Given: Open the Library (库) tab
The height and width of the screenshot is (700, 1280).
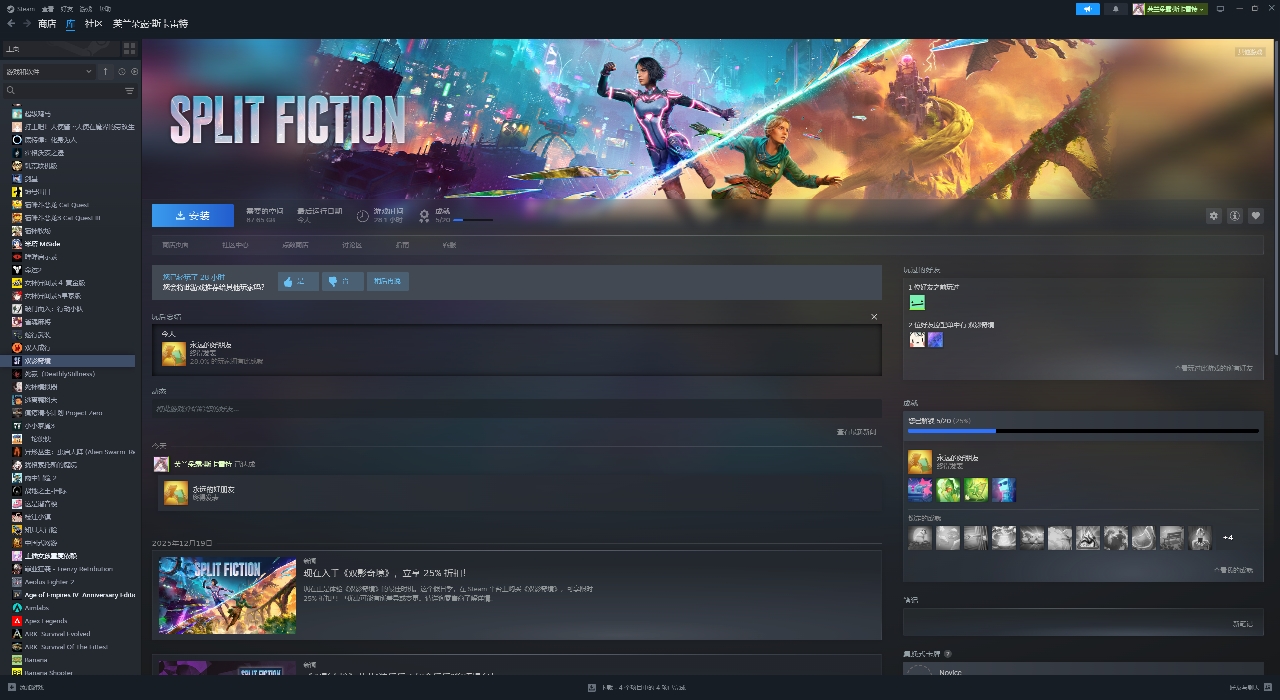Looking at the screenshot, I should [70, 23].
